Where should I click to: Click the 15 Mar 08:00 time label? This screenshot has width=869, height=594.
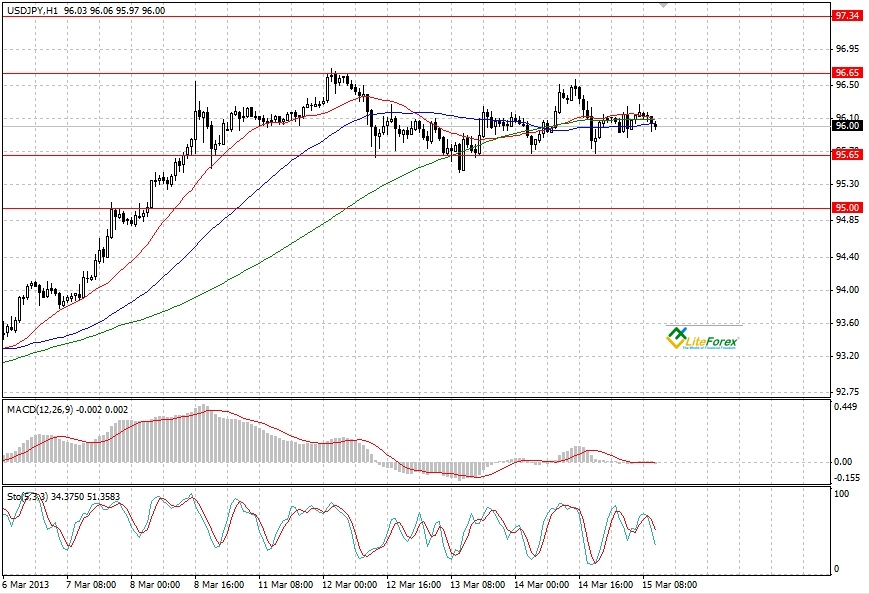tap(669, 585)
